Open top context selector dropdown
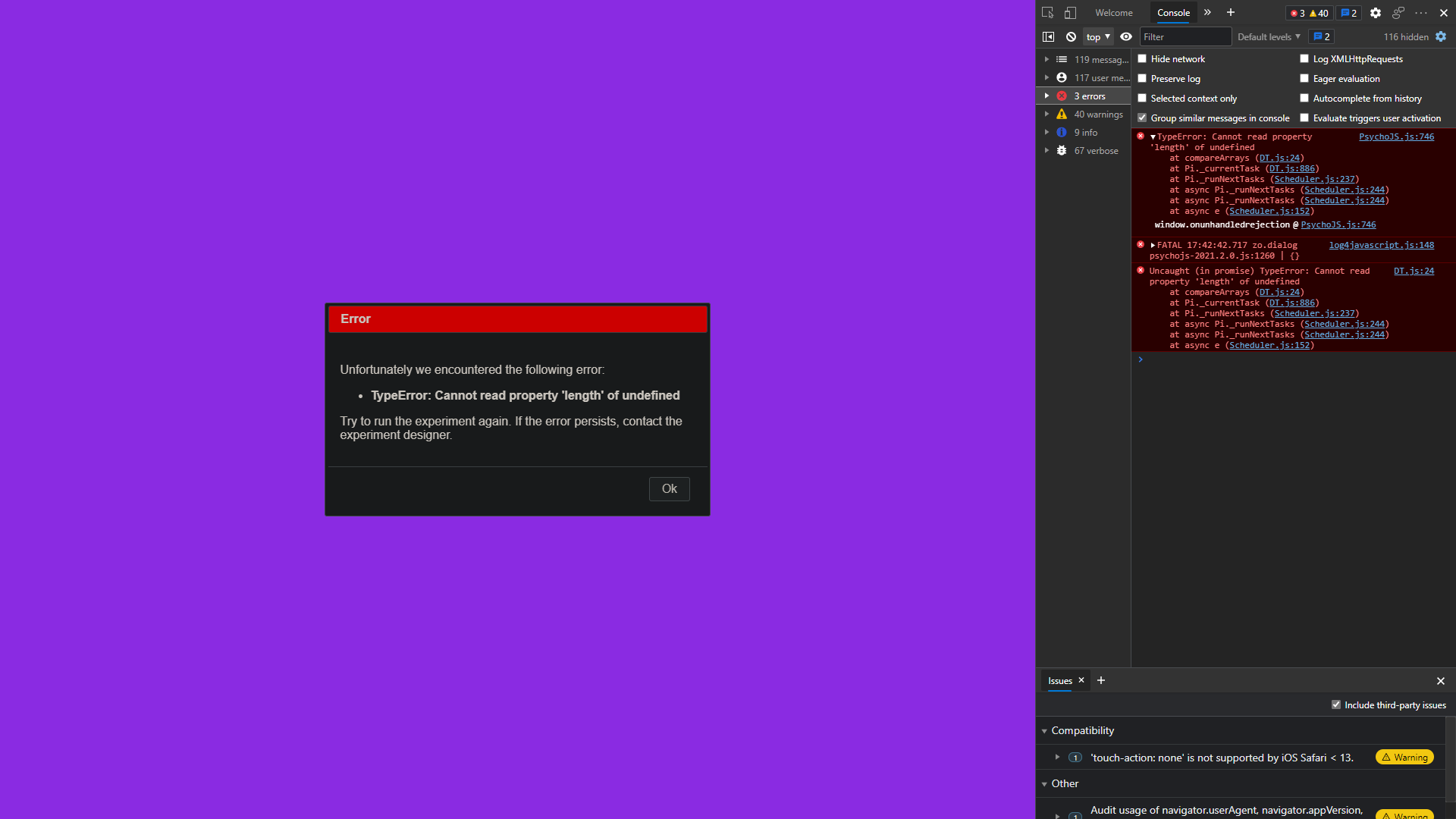 coord(1097,36)
